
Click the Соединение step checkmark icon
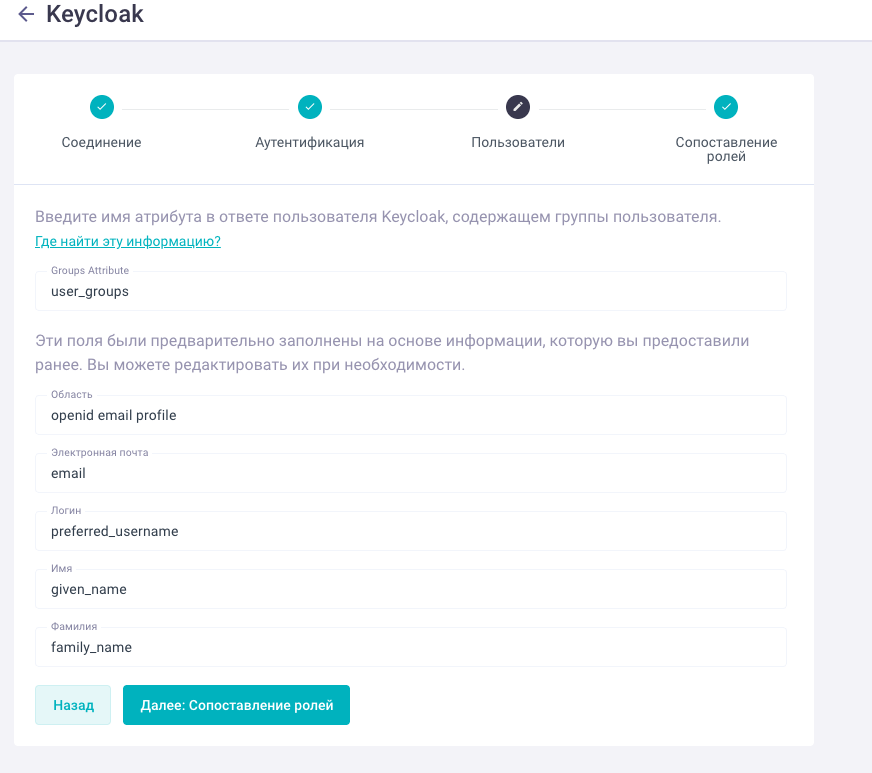click(x=102, y=107)
